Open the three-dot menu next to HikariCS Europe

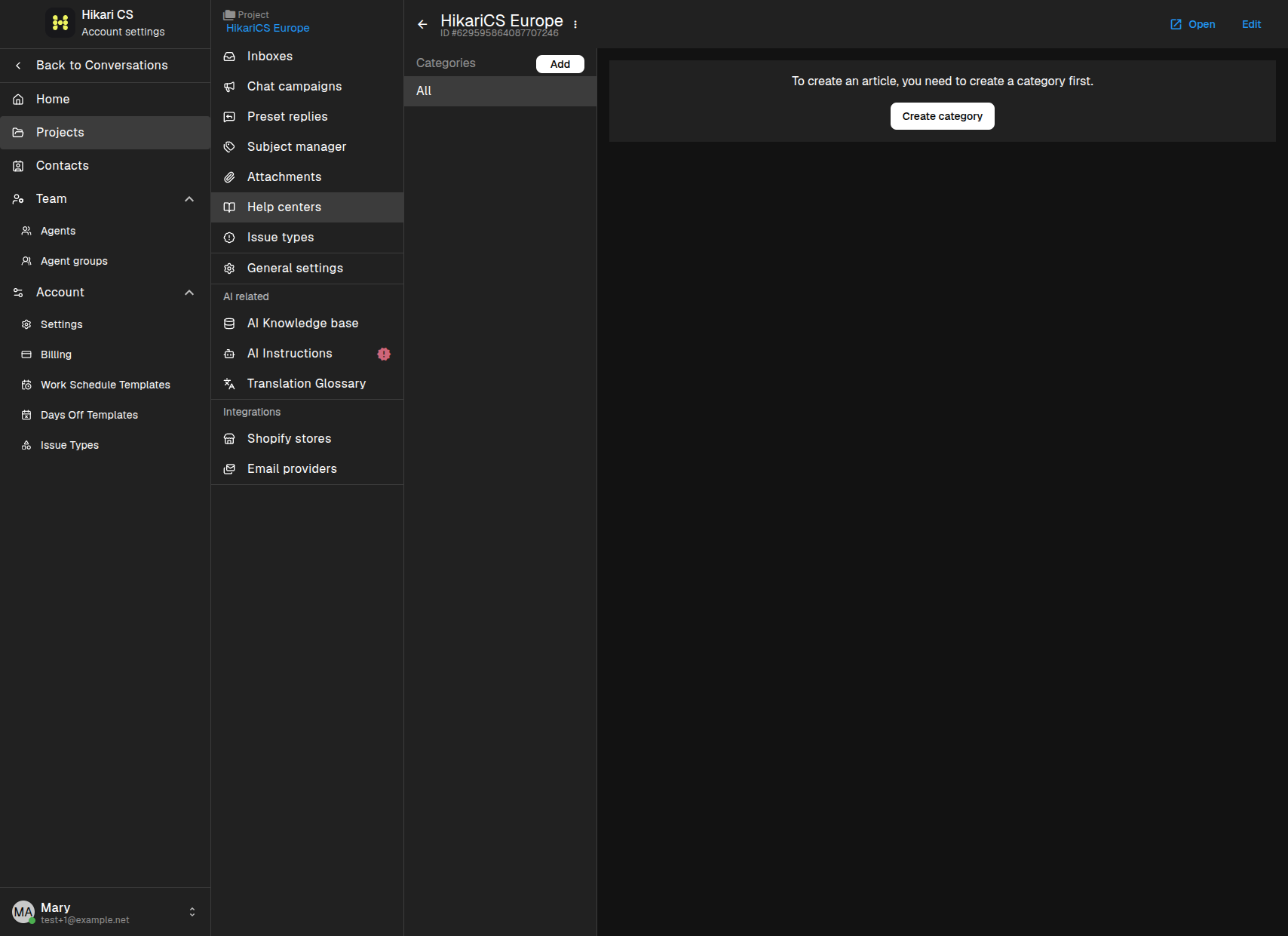tap(575, 24)
